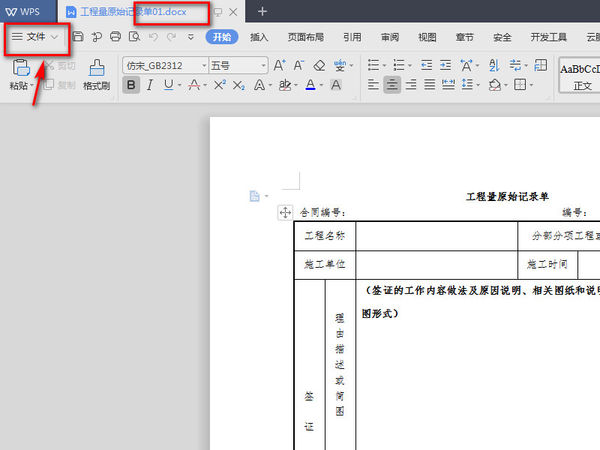The height and width of the screenshot is (450, 600).
Task: Click the 粘贴 paste icon
Action: [x=21, y=68]
